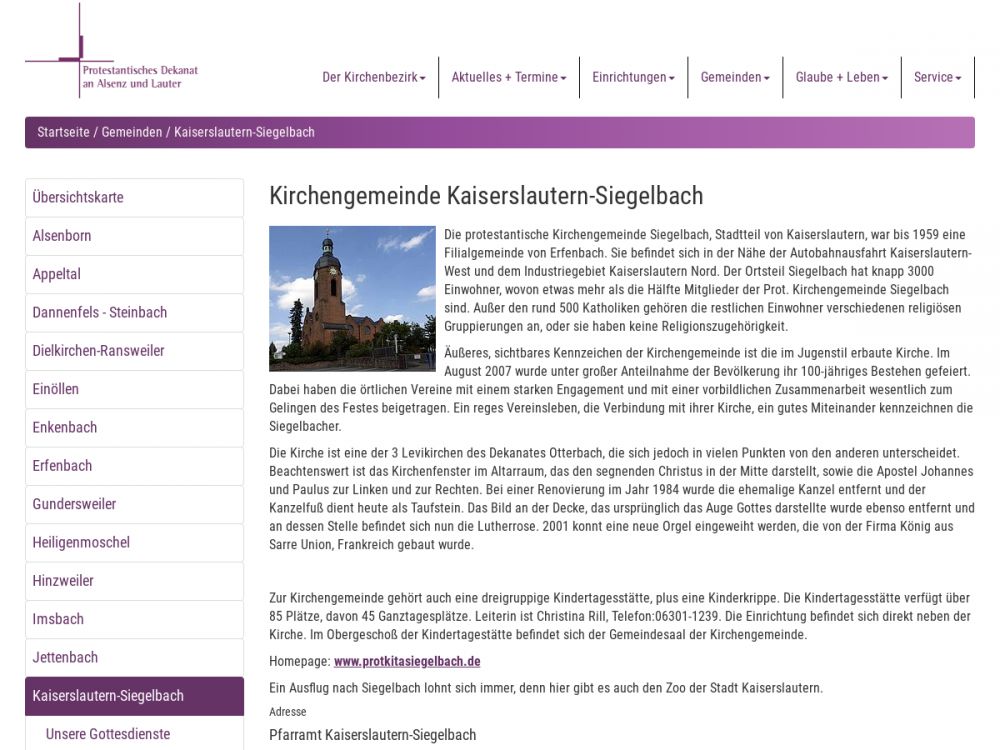The width and height of the screenshot is (1000, 750).
Task: Expand the Aktuelles + Termine menu
Action: [x=508, y=78]
